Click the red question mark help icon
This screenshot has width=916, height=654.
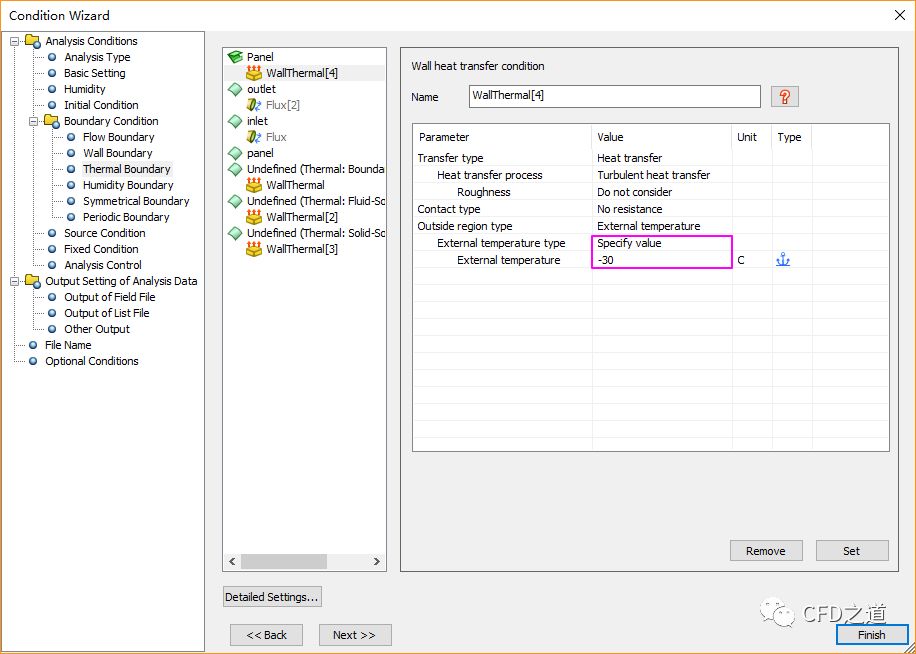tap(785, 96)
